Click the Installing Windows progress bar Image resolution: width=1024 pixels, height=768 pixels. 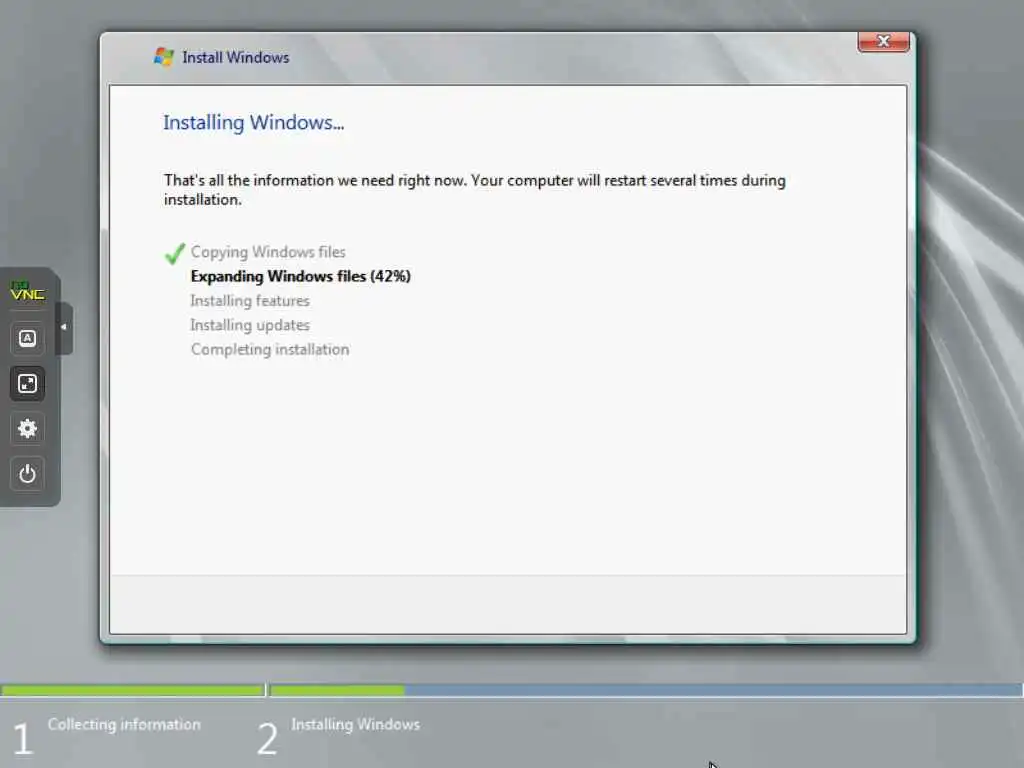pyautogui.click(x=646, y=690)
